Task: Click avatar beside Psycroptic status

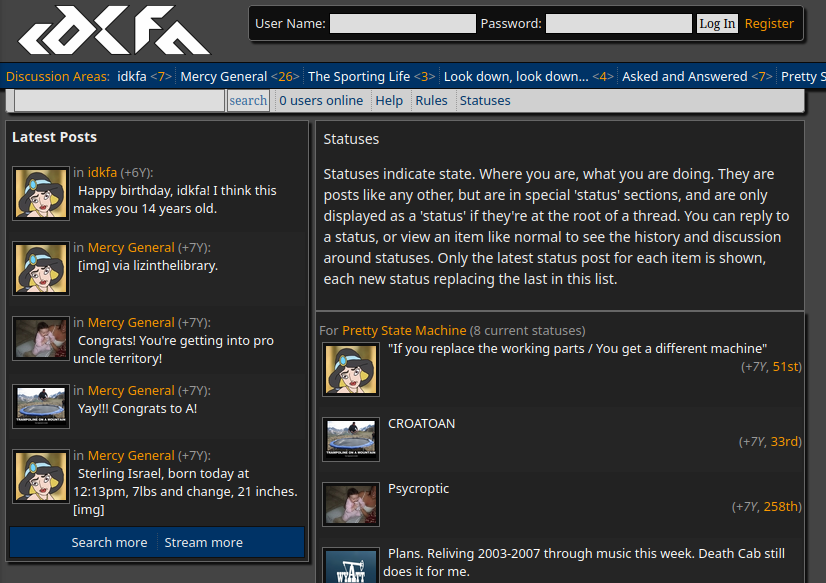Action: [x=351, y=504]
